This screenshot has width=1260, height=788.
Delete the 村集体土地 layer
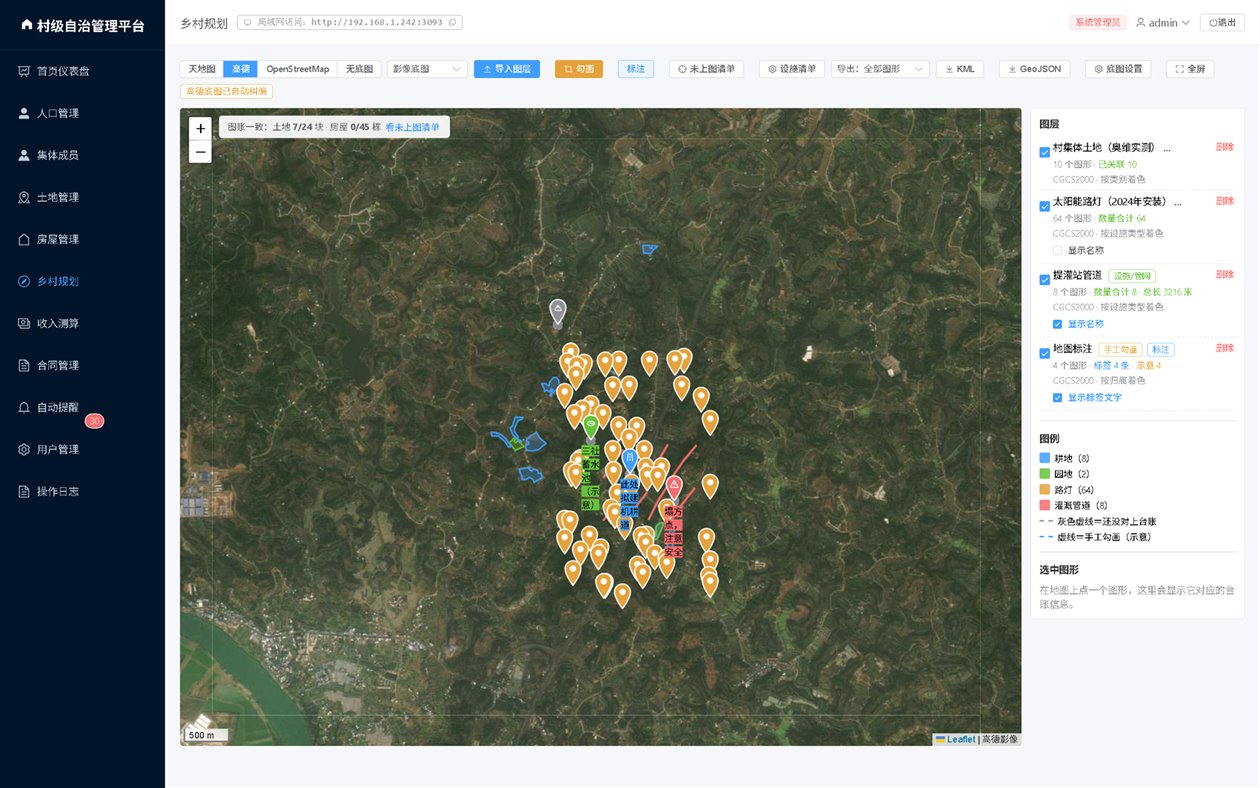[1225, 147]
